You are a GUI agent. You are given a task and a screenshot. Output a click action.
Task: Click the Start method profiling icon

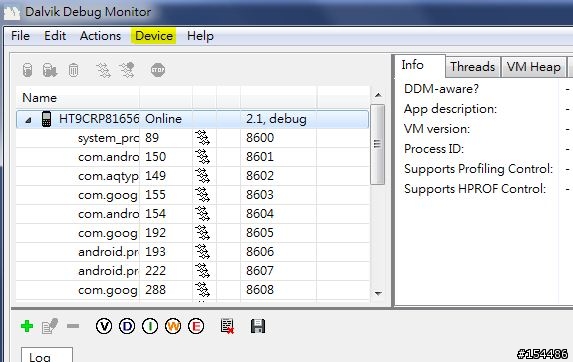[x=127, y=70]
